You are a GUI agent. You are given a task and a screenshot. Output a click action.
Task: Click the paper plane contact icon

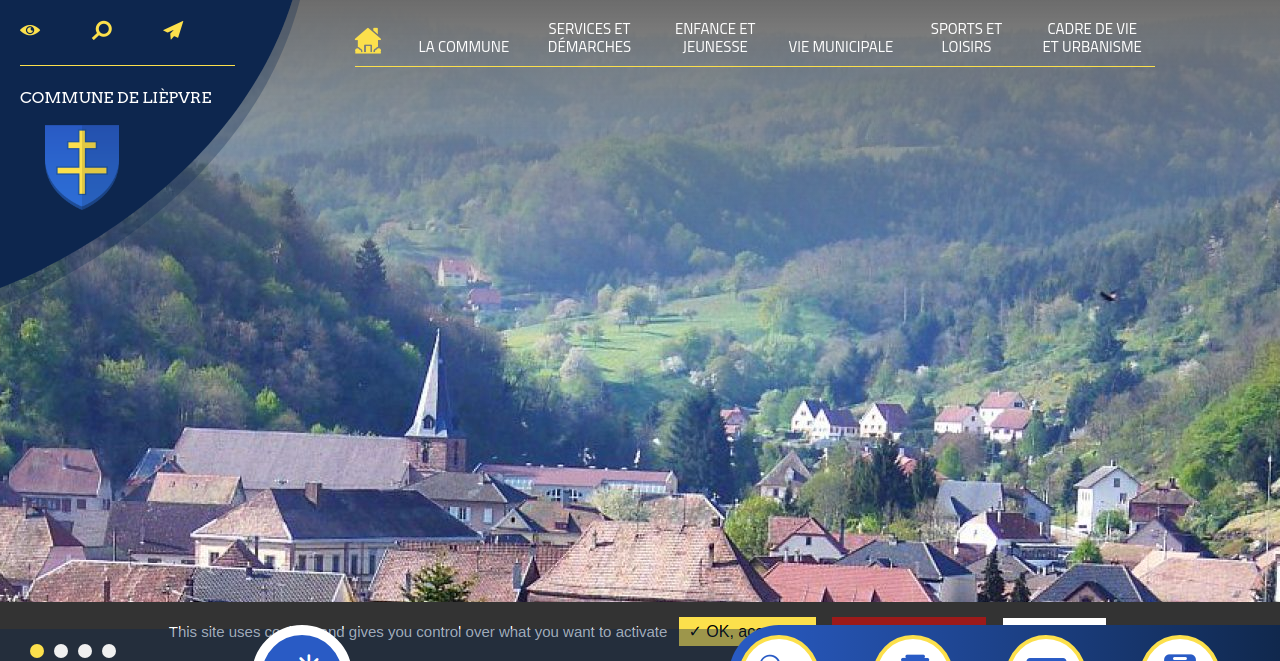click(x=173, y=30)
